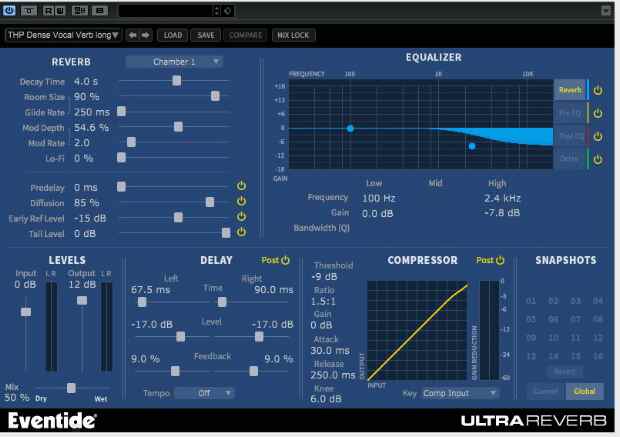Toggle the Predelay power switch
Image resolution: width=620 pixels, height=437 pixels.
(x=241, y=186)
